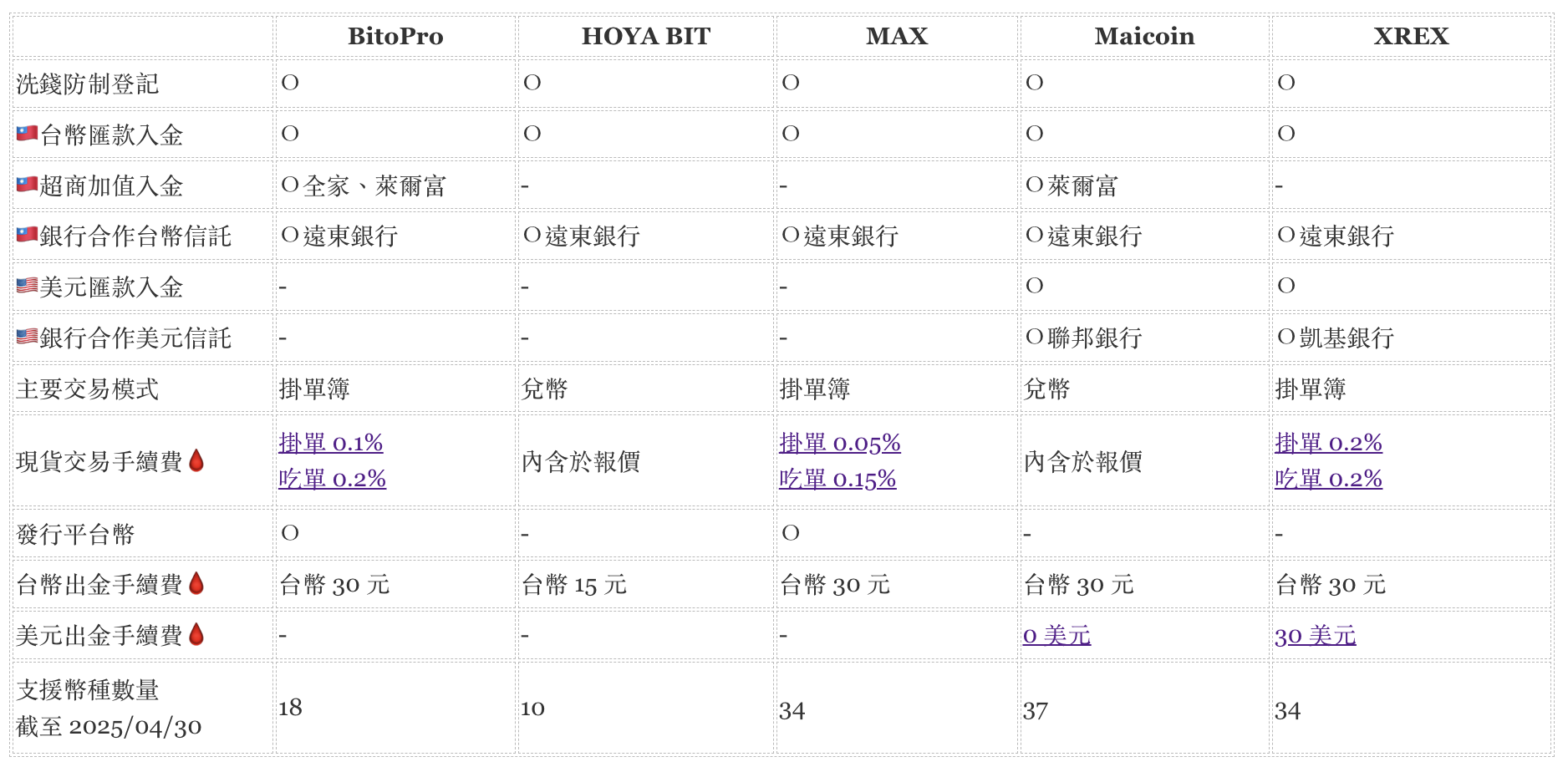Click Taiwan flag beside 台幣匯款入金

[27, 134]
